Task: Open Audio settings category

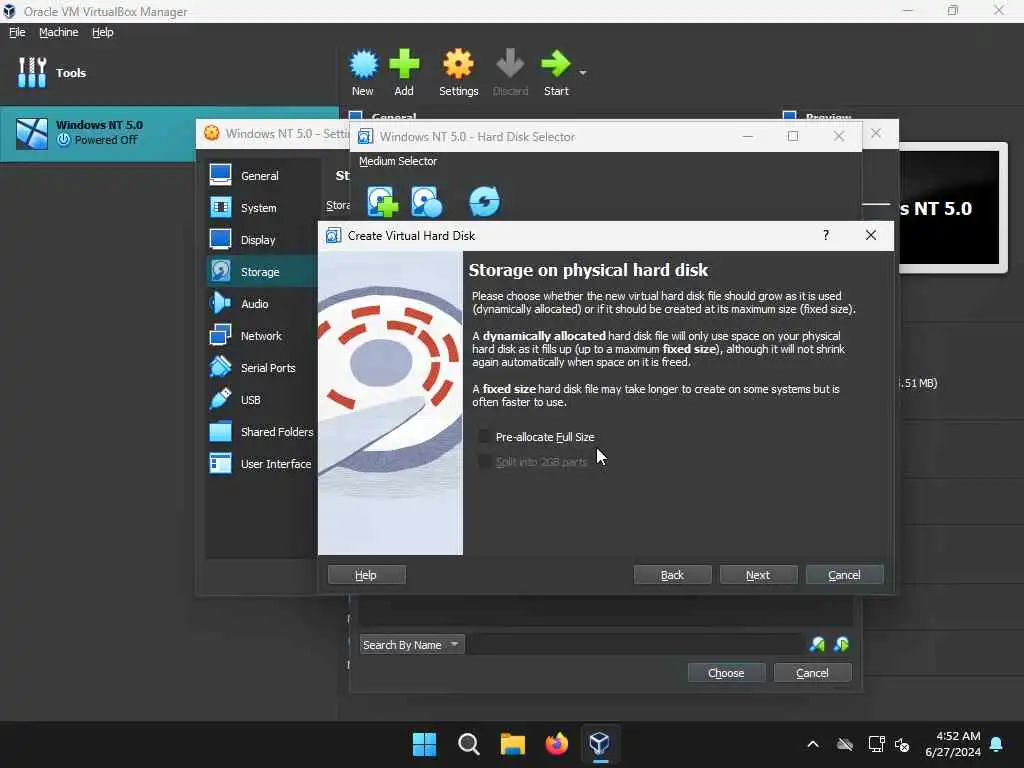Action: click(261, 304)
